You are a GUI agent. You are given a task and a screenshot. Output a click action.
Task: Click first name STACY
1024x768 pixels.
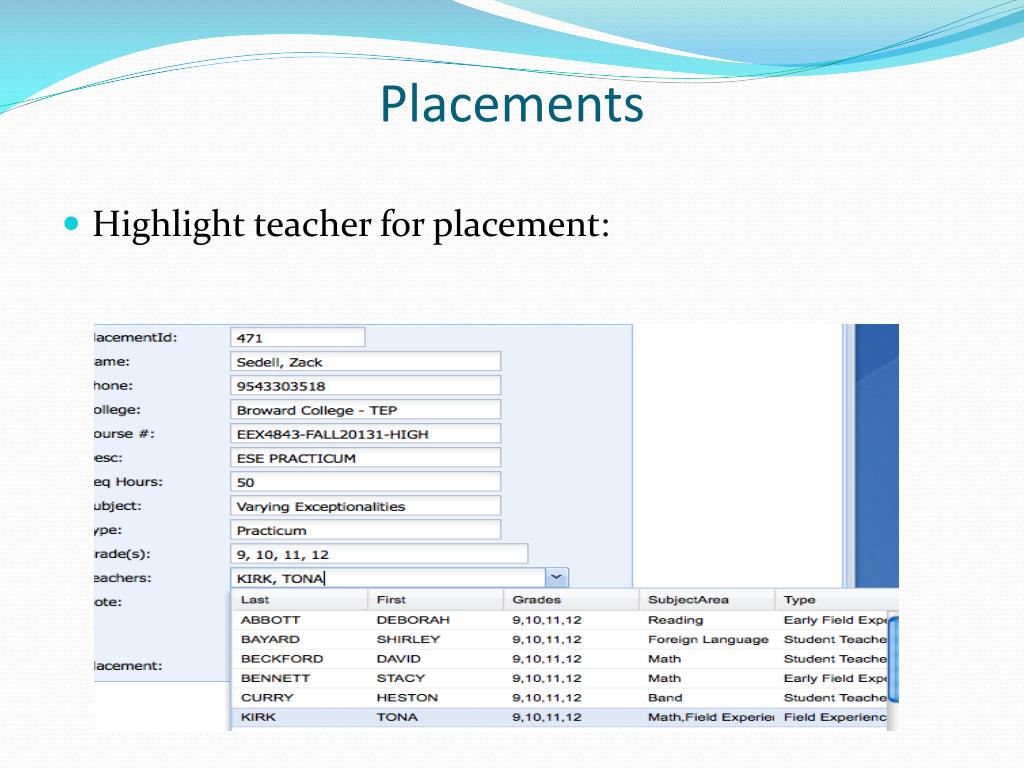coord(401,679)
